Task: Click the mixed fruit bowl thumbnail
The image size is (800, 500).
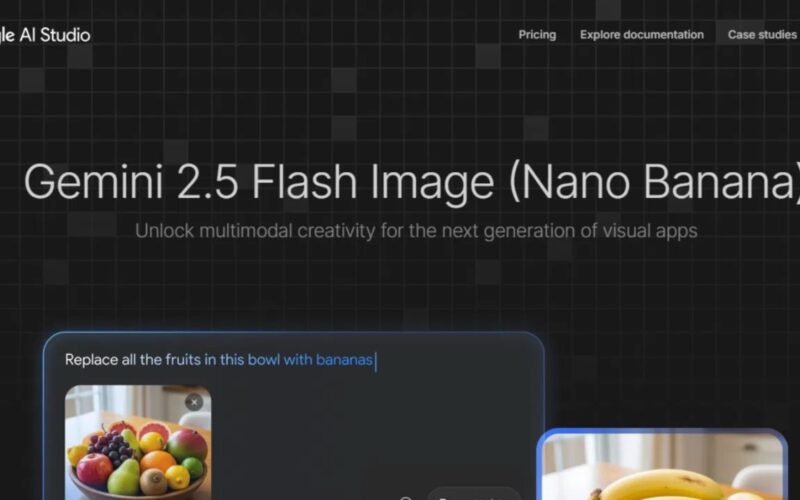Action: point(138,442)
